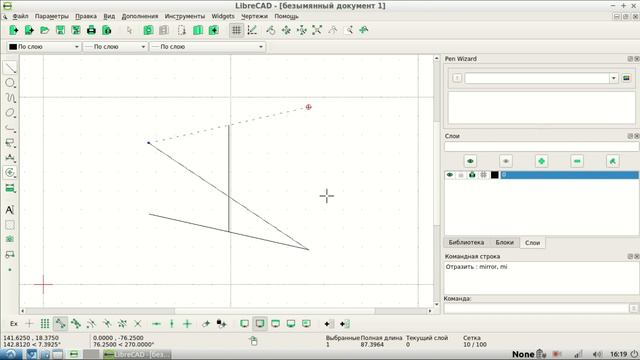Click the LibreCAD taskbar button

coord(136,354)
